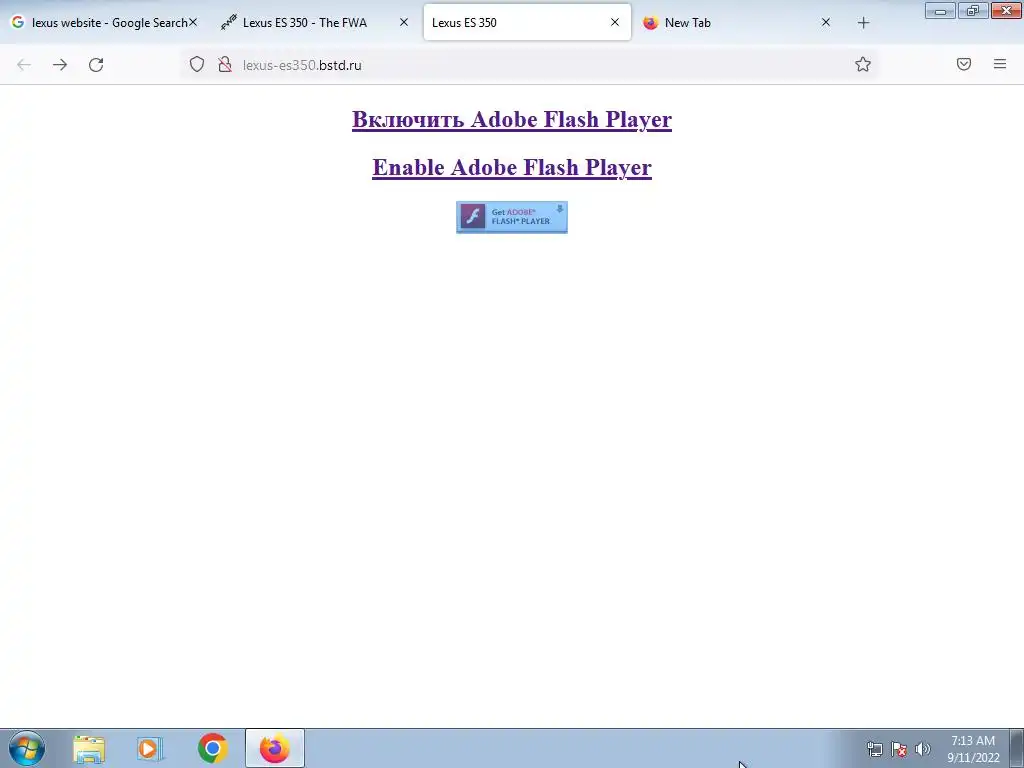The width and height of the screenshot is (1024, 768).
Task: Click the Firefox taskbar button
Action: click(x=275, y=748)
